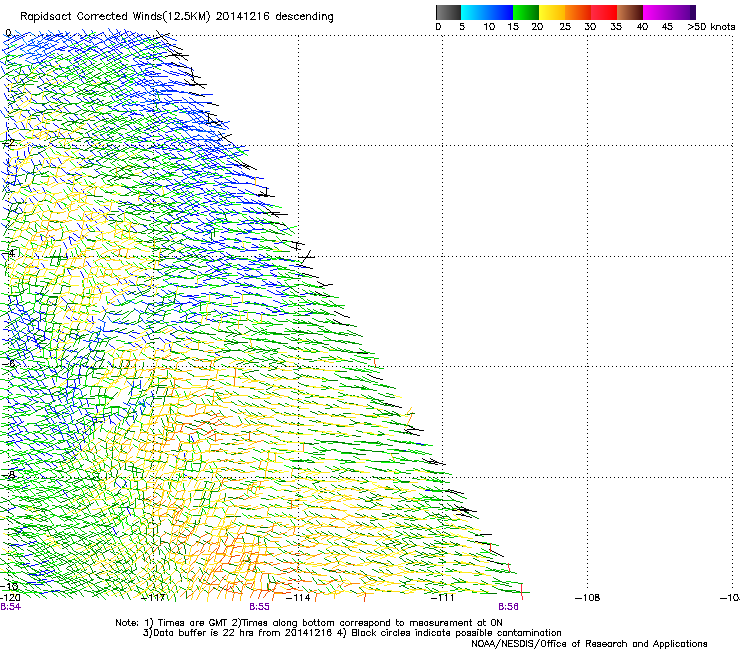This screenshot has width=740, height=650.
Task: Select the yellow 20-25 knots legend color
Action: (552, 12)
